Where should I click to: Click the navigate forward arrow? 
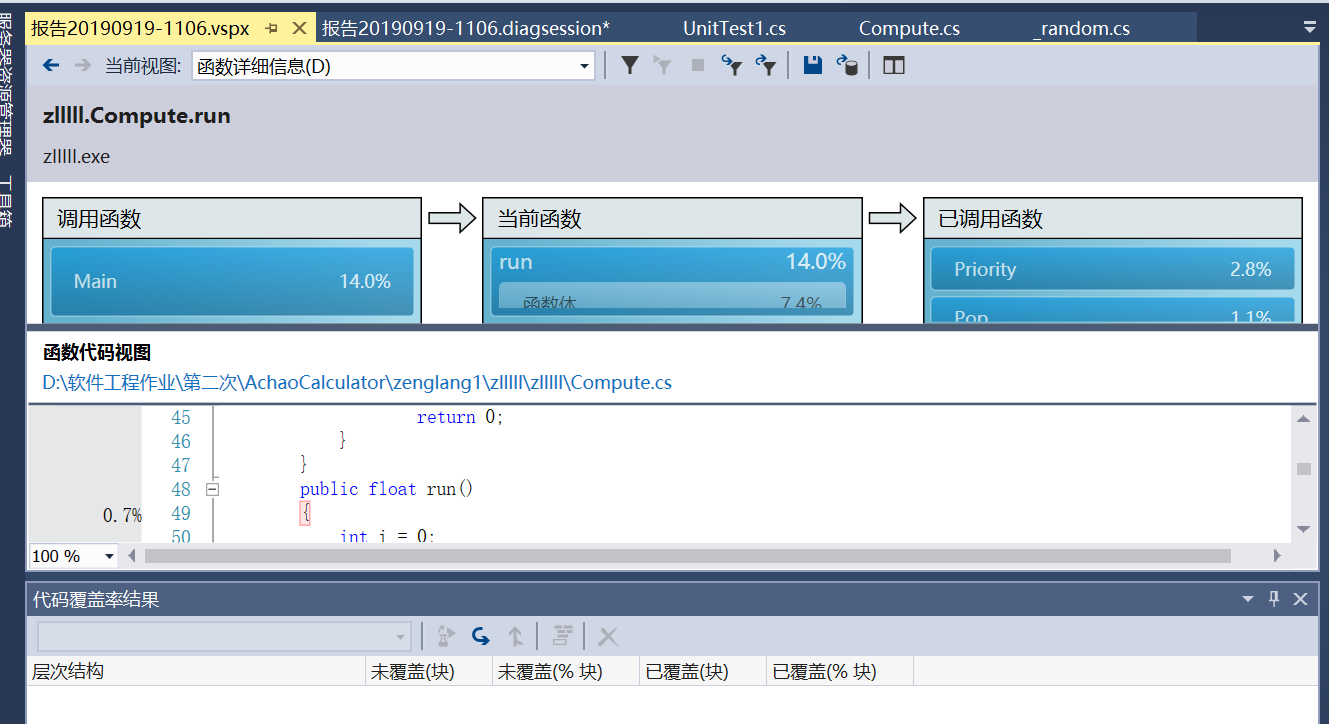pyautogui.click(x=83, y=66)
